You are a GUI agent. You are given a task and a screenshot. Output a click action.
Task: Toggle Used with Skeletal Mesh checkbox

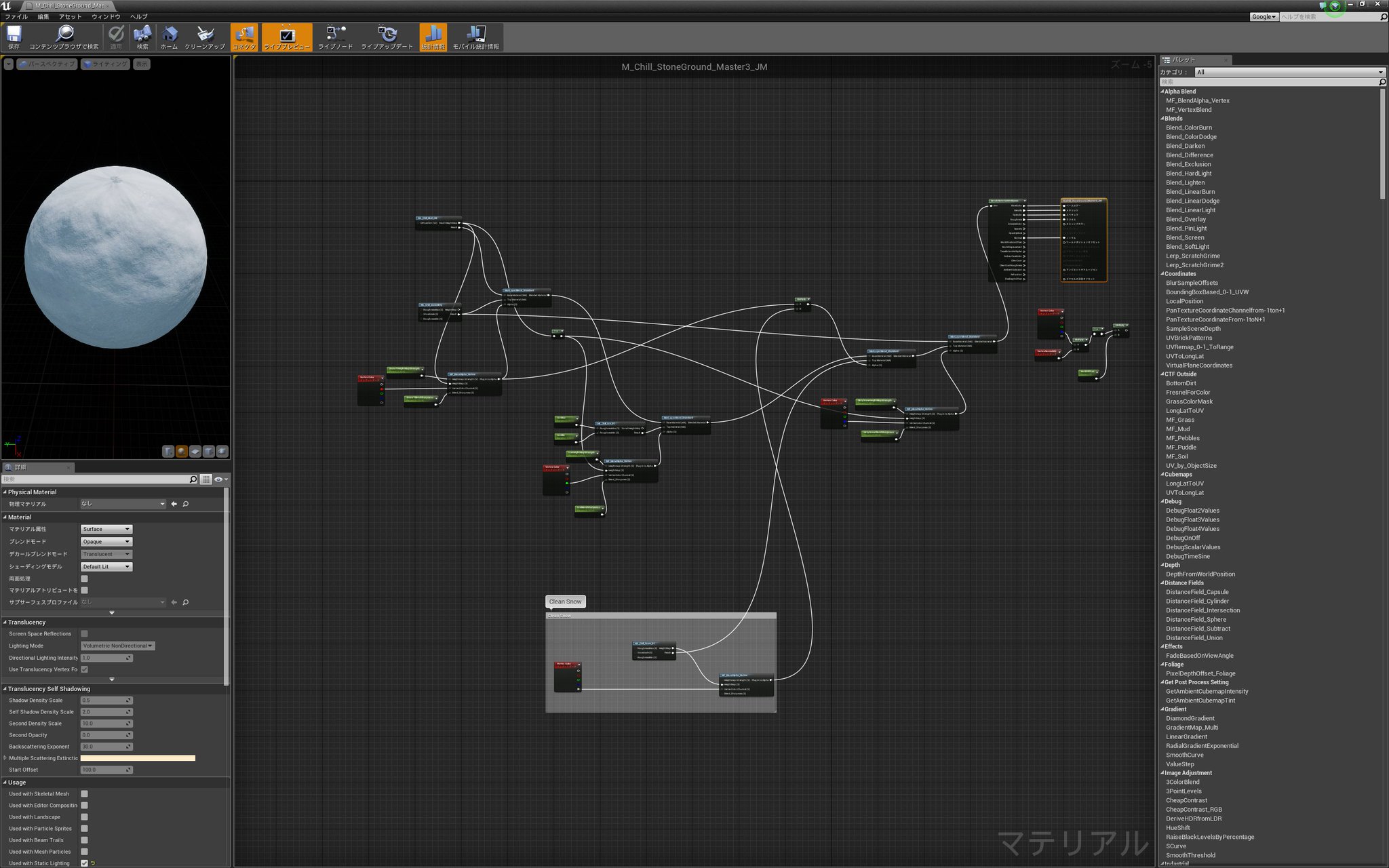[x=84, y=793]
